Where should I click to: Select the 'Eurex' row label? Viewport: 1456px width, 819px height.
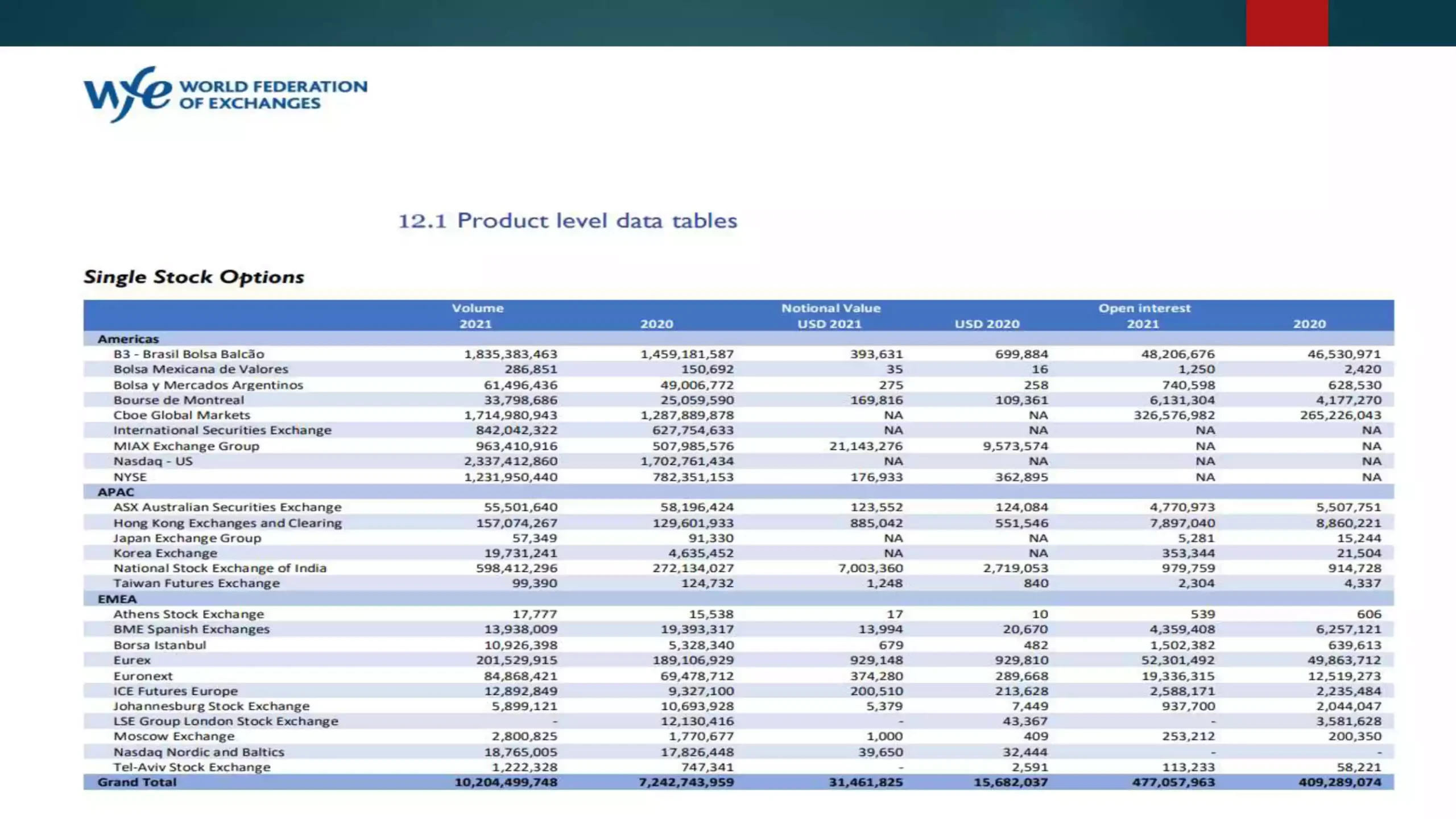click(x=132, y=660)
